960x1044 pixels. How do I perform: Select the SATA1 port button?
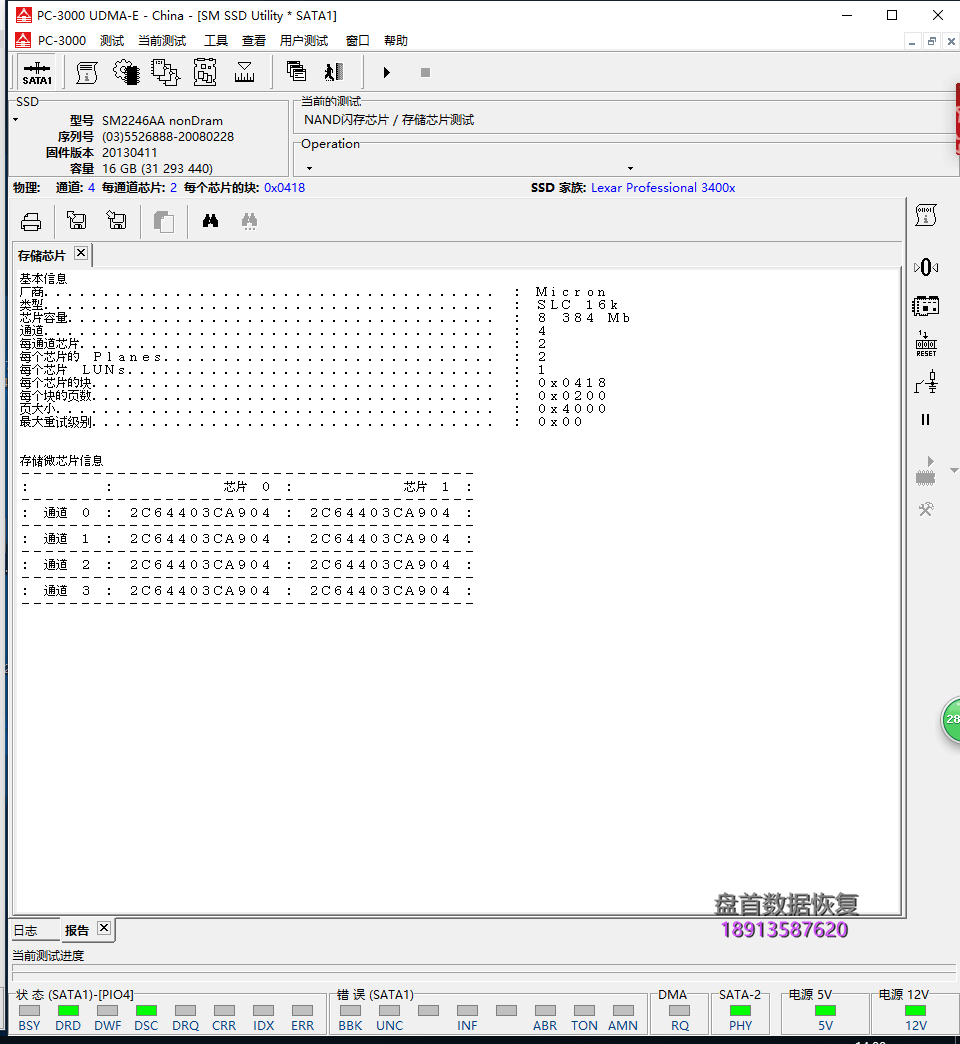[37, 73]
